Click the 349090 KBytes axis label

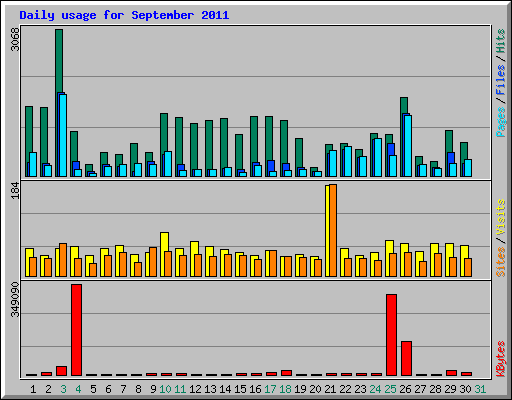pyautogui.click(x=15, y=300)
